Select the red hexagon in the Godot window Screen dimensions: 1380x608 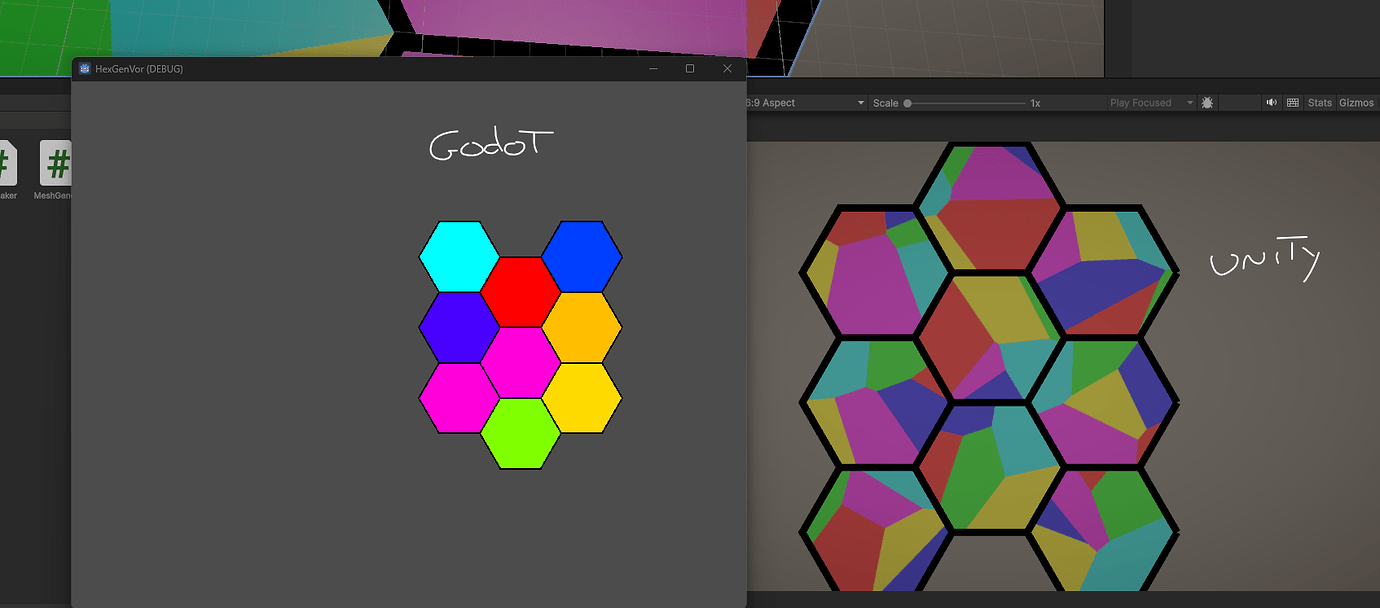coord(521,293)
